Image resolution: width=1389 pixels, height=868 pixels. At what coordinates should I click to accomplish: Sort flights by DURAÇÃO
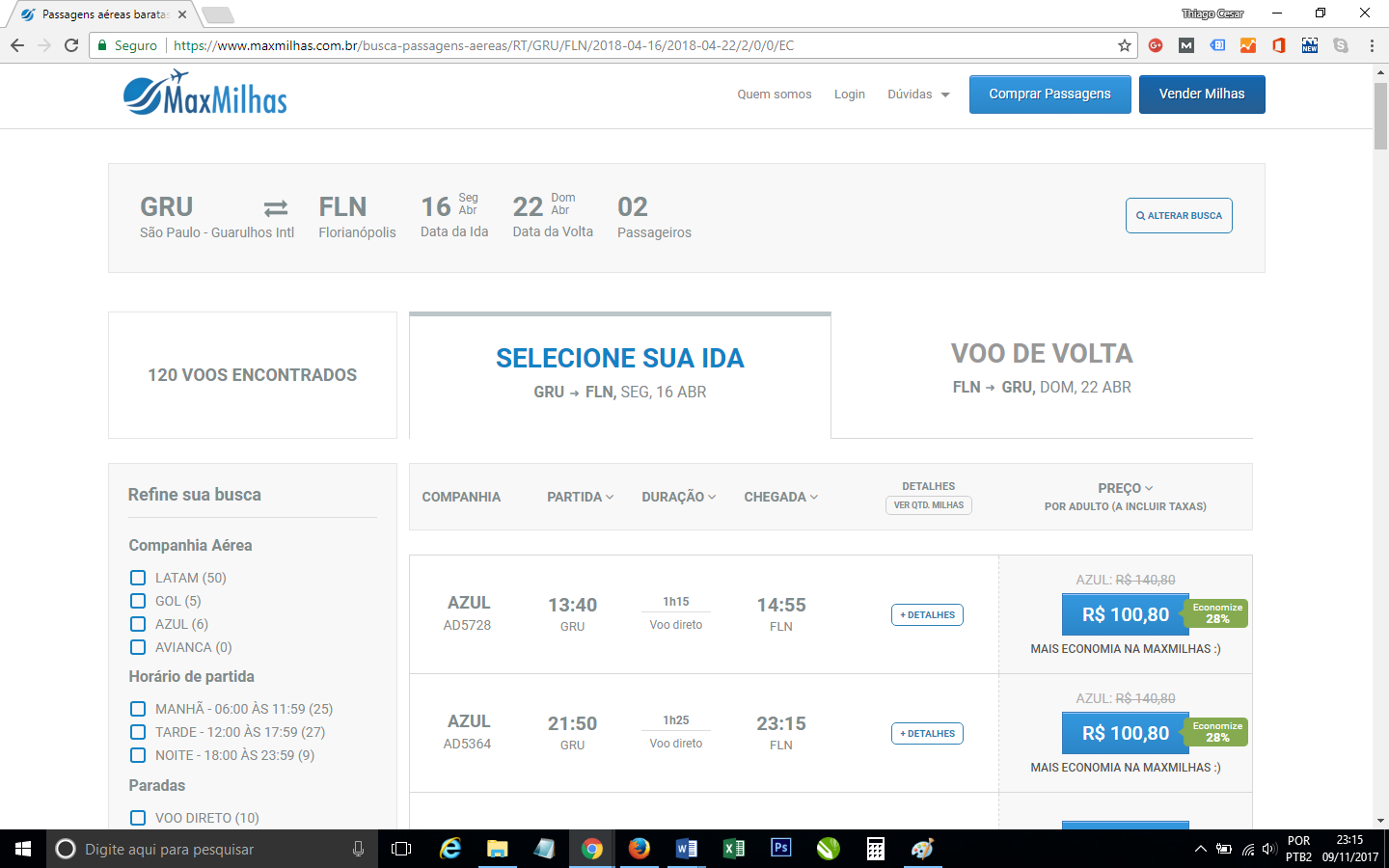(x=679, y=497)
